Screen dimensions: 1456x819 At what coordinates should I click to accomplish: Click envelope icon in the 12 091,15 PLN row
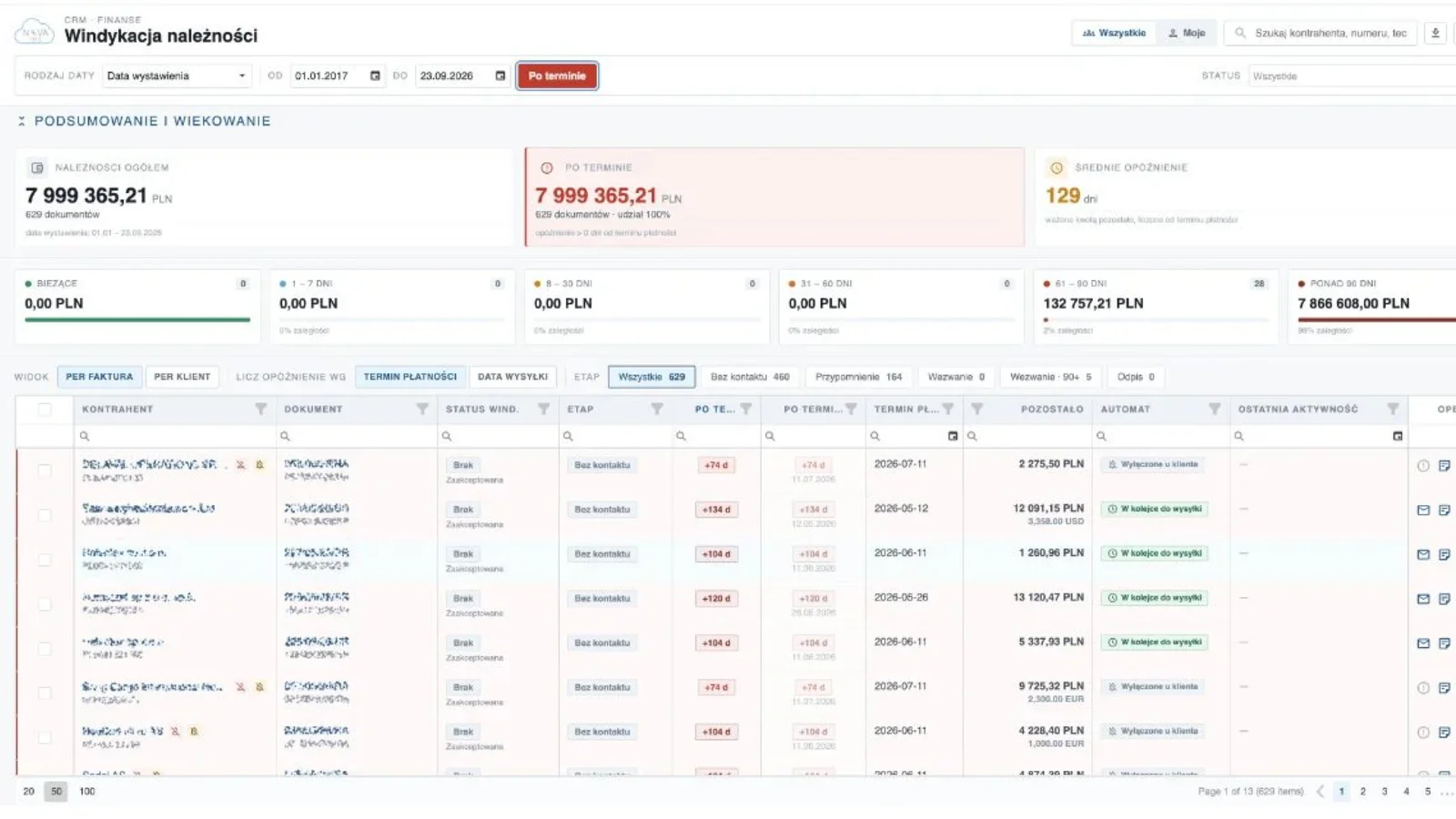click(x=1423, y=510)
